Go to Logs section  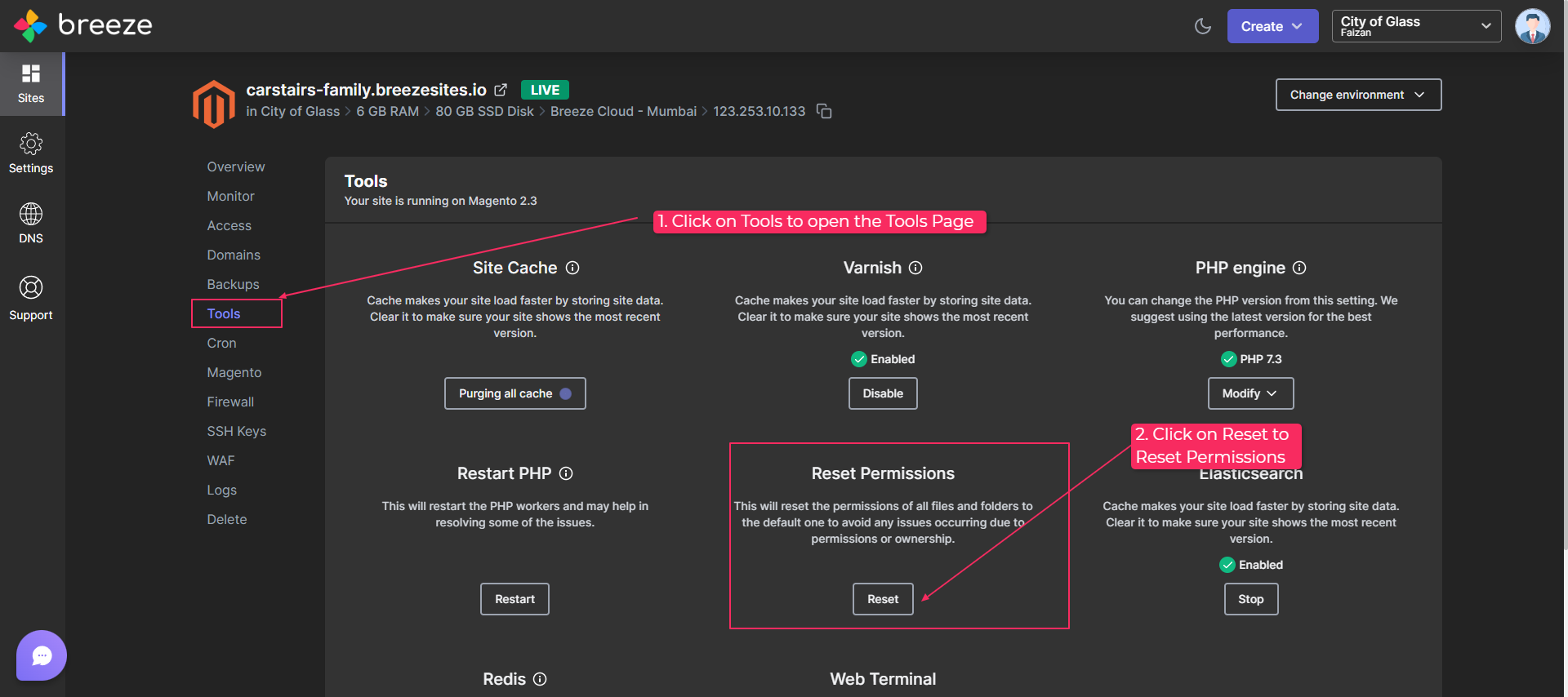[x=221, y=490]
